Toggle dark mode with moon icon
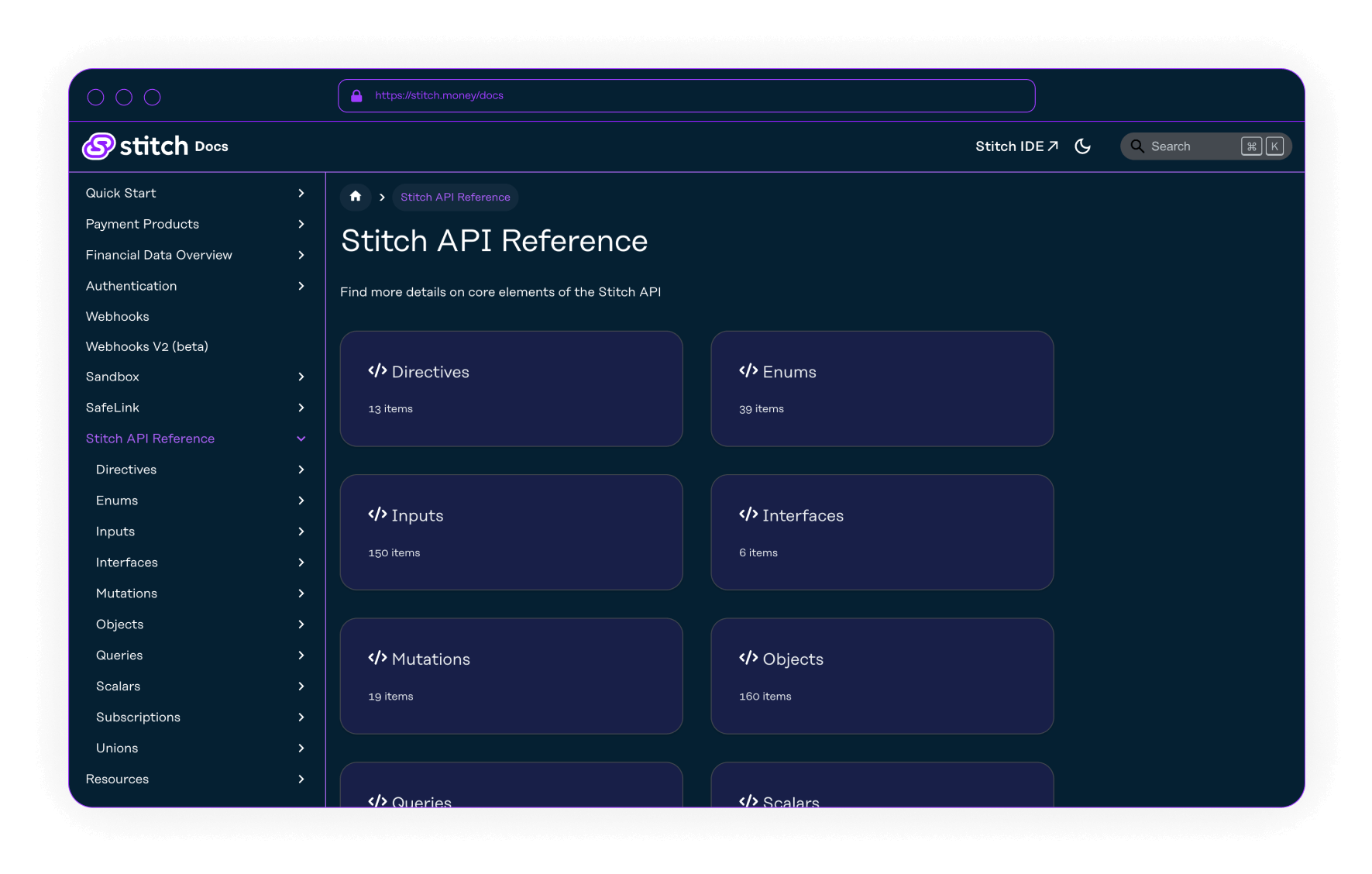 tap(1082, 146)
